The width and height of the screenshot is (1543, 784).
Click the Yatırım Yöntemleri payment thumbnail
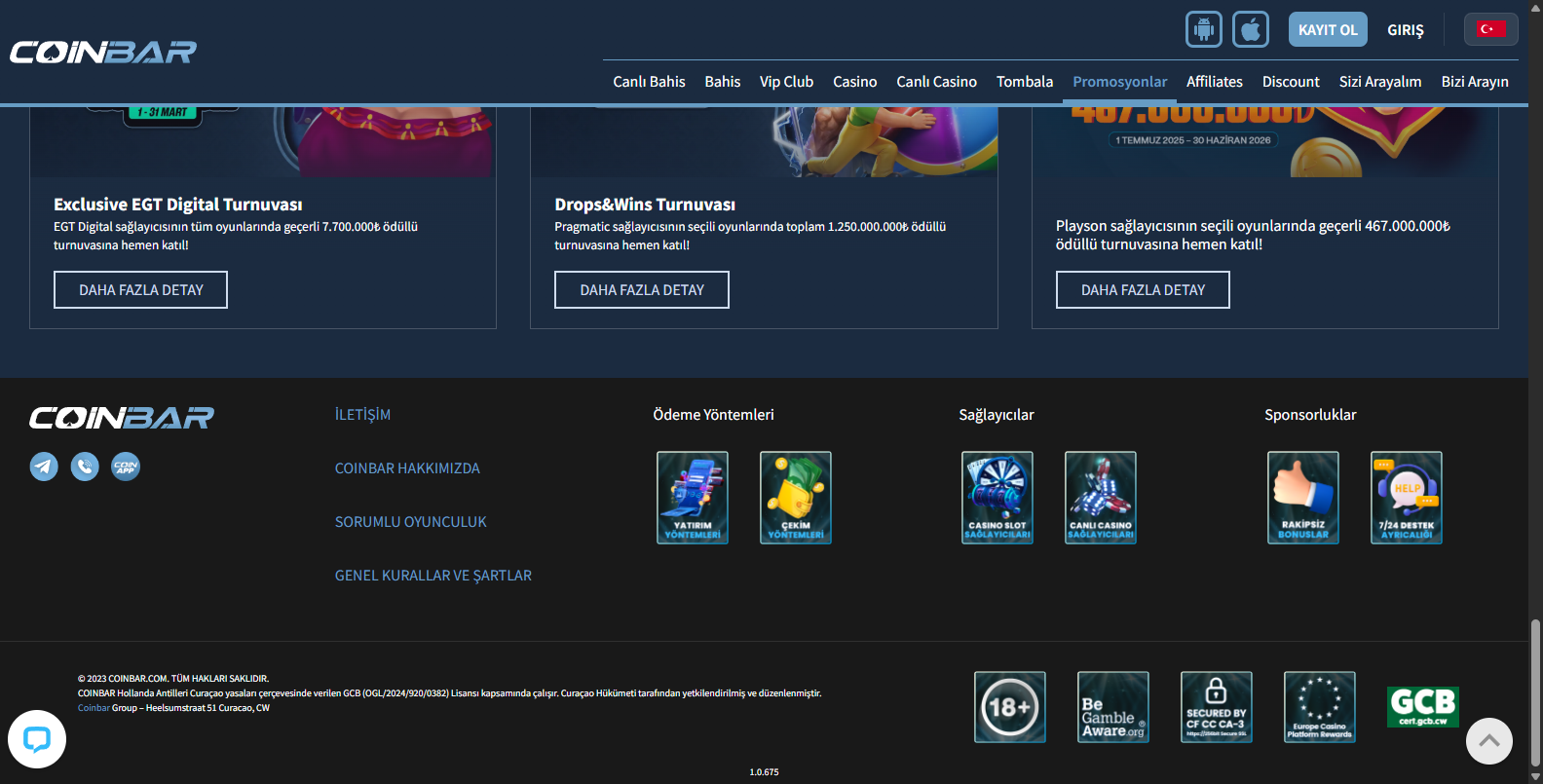click(x=693, y=498)
